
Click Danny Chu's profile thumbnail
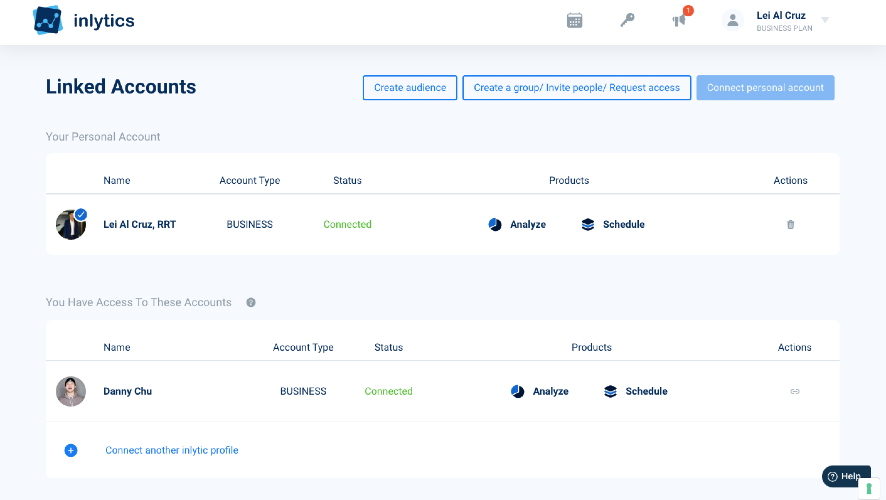pyautogui.click(x=71, y=392)
